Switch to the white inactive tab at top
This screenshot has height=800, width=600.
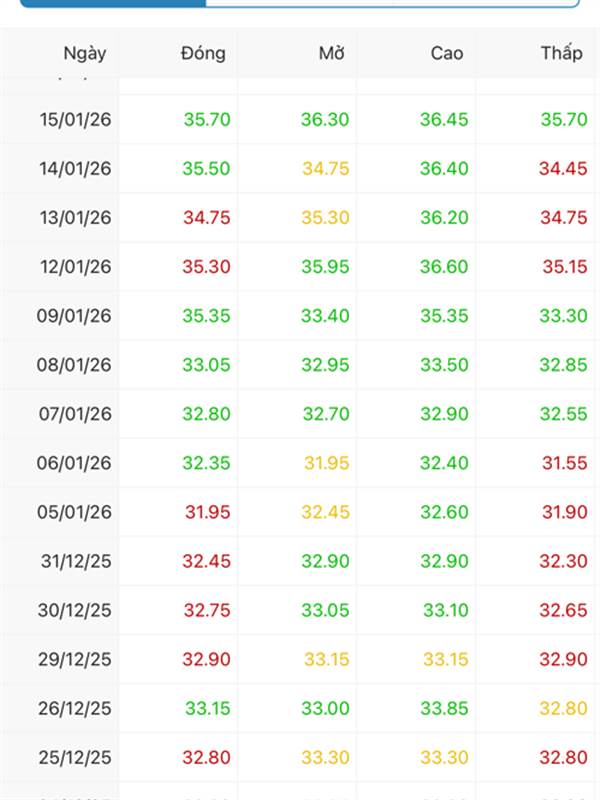point(392,3)
